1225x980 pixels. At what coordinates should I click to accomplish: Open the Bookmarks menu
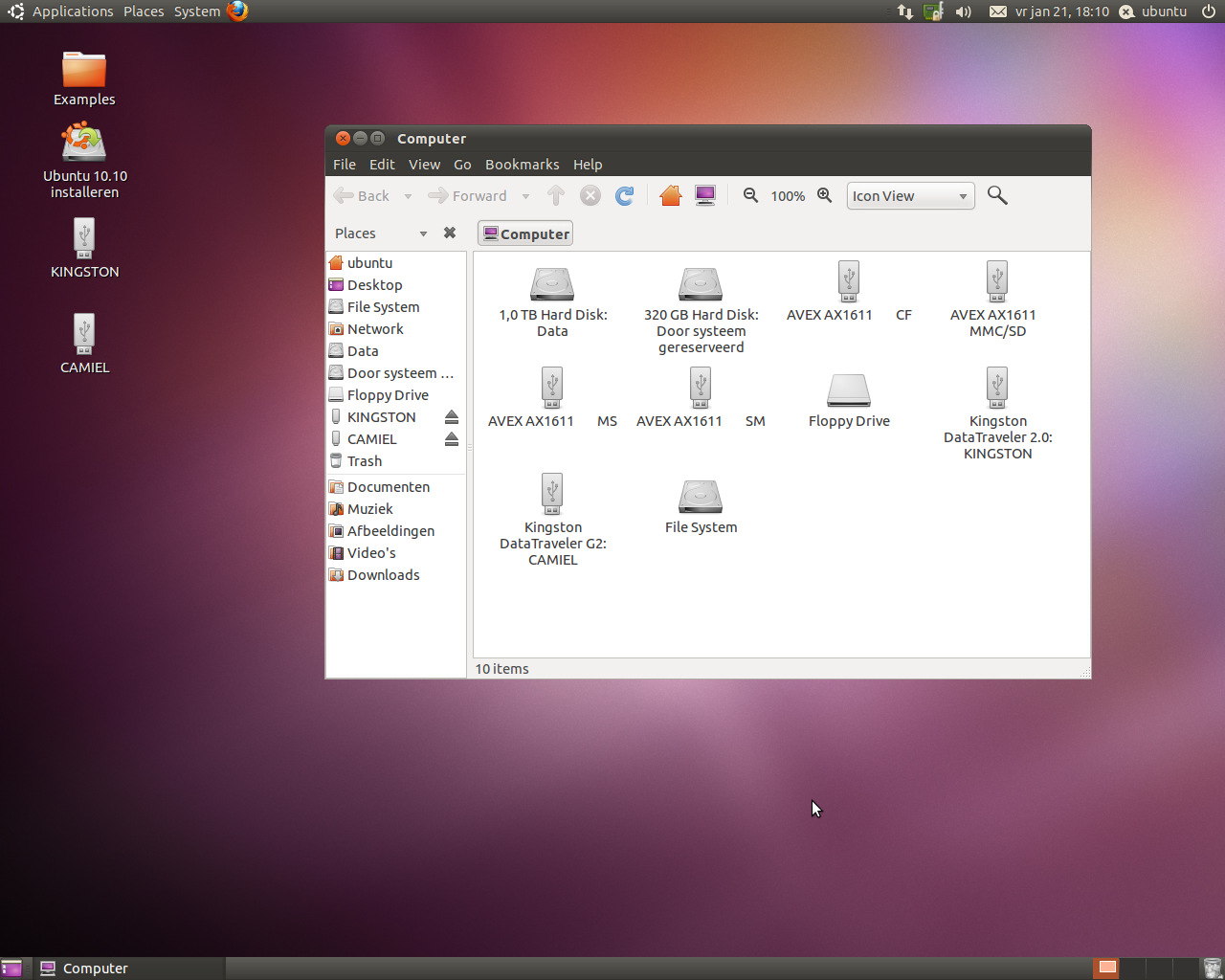[522, 164]
